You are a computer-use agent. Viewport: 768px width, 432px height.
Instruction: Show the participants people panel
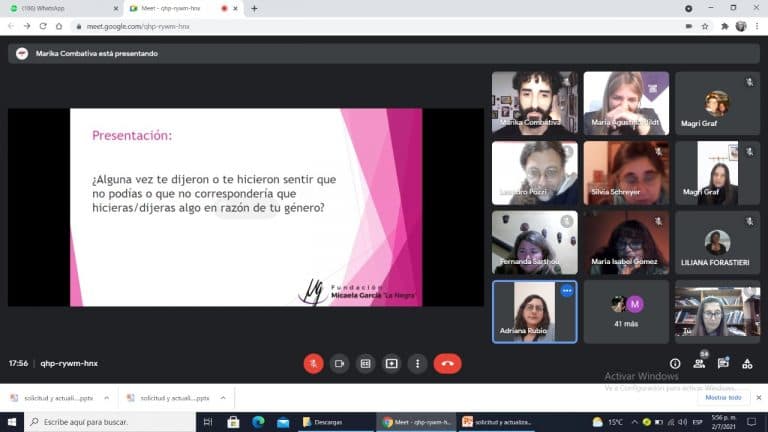[x=699, y=363]
